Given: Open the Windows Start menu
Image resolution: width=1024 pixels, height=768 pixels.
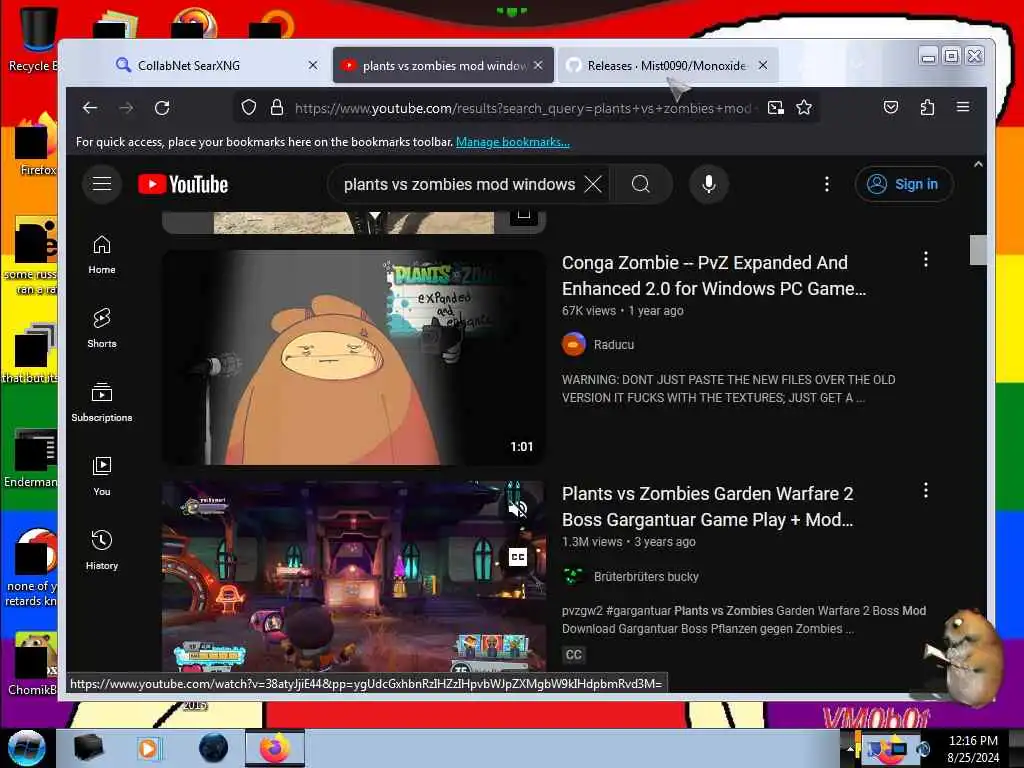Looking at the screenshot, I should (26, 748).
